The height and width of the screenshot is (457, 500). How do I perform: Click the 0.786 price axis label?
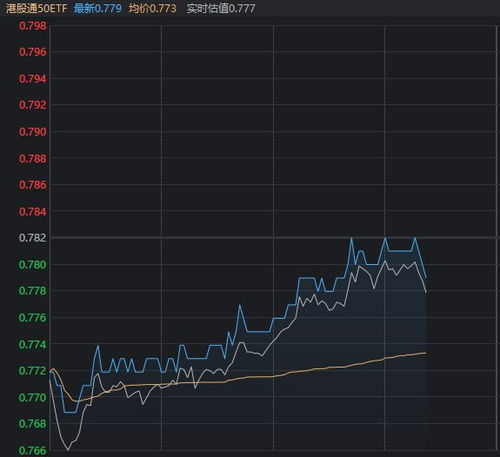(x=33, y=185)
